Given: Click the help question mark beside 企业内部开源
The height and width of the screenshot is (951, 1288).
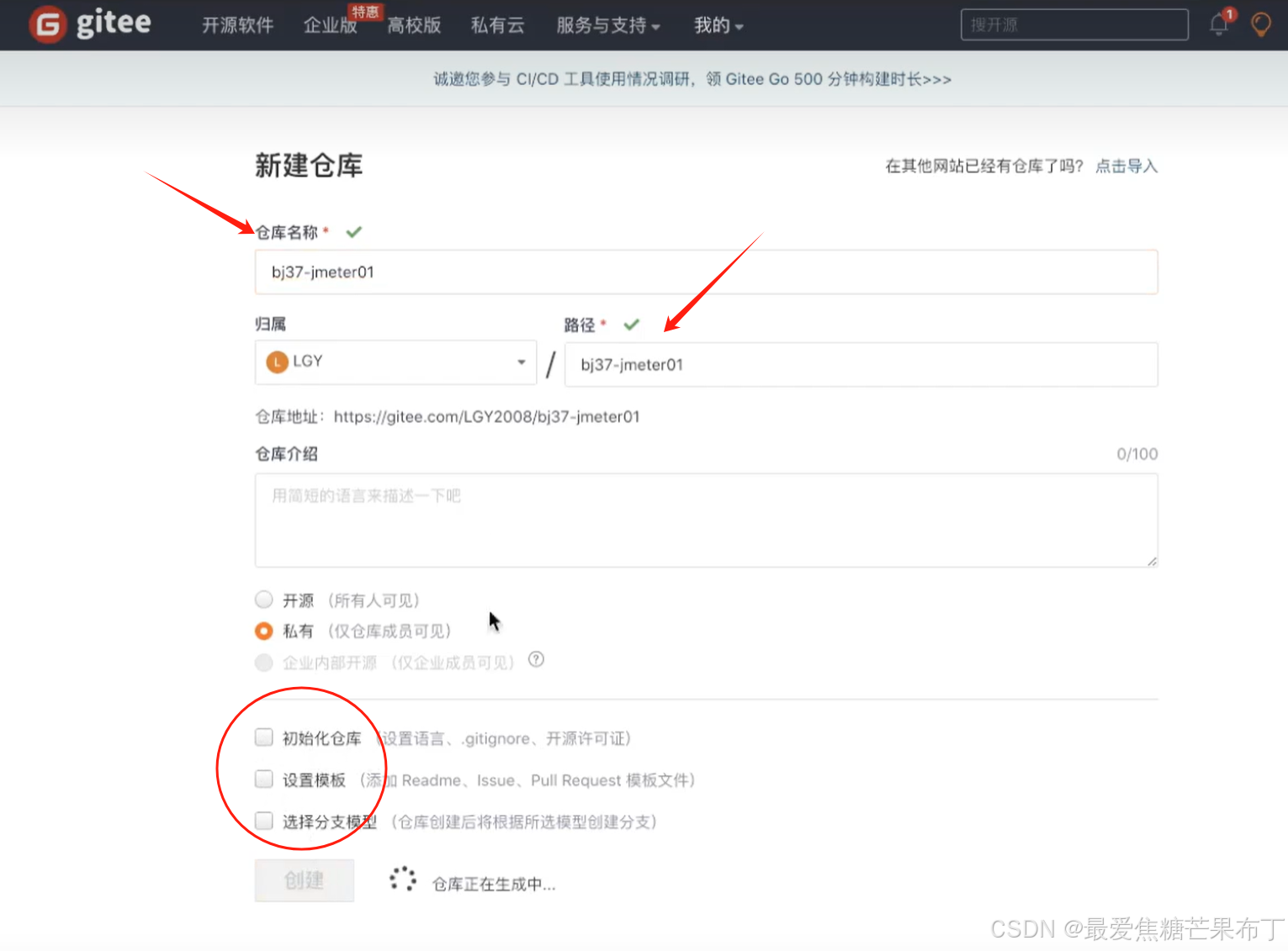Looking at the screenshot, I should point(536,660).
